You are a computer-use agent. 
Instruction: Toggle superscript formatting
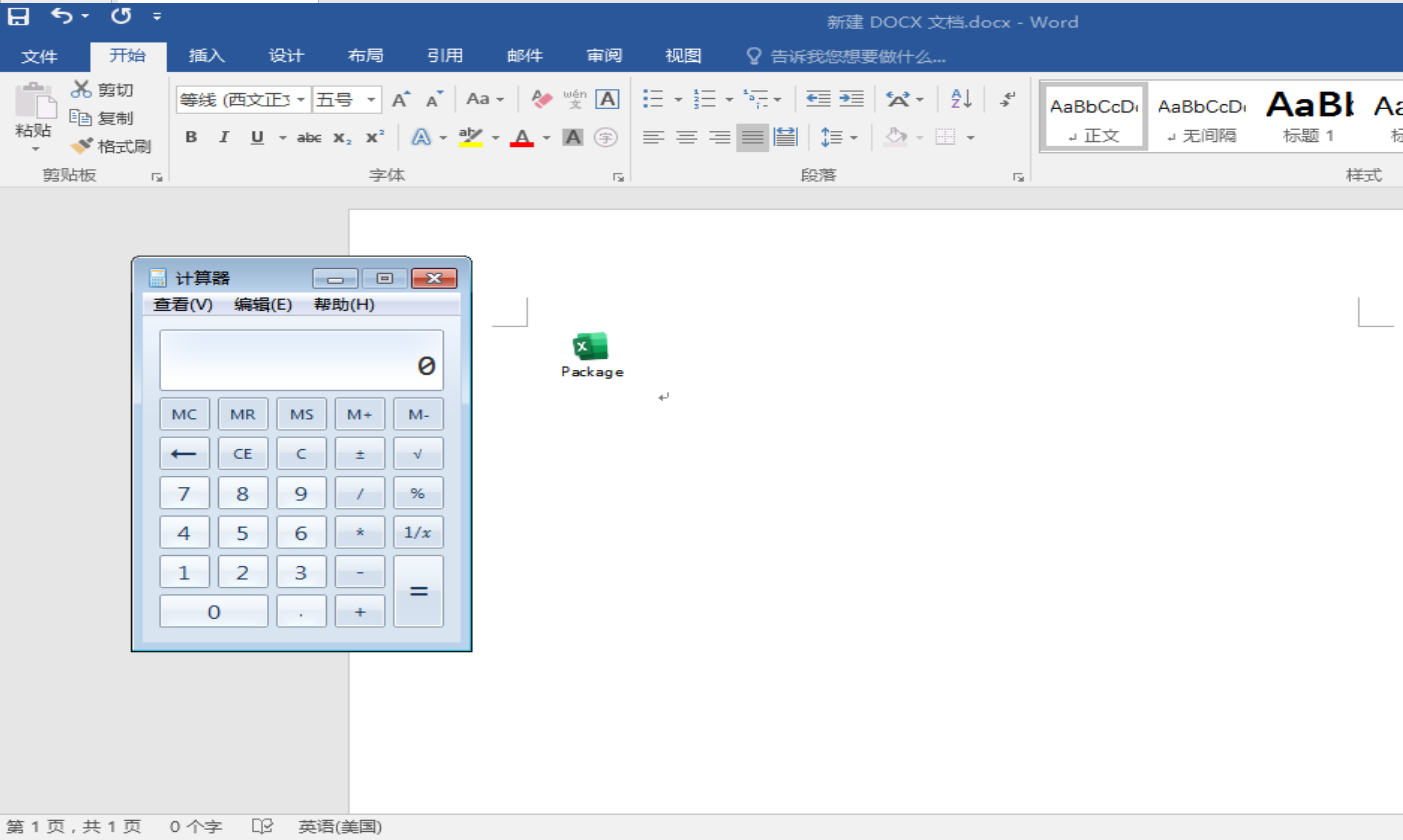tap(375, 137)
